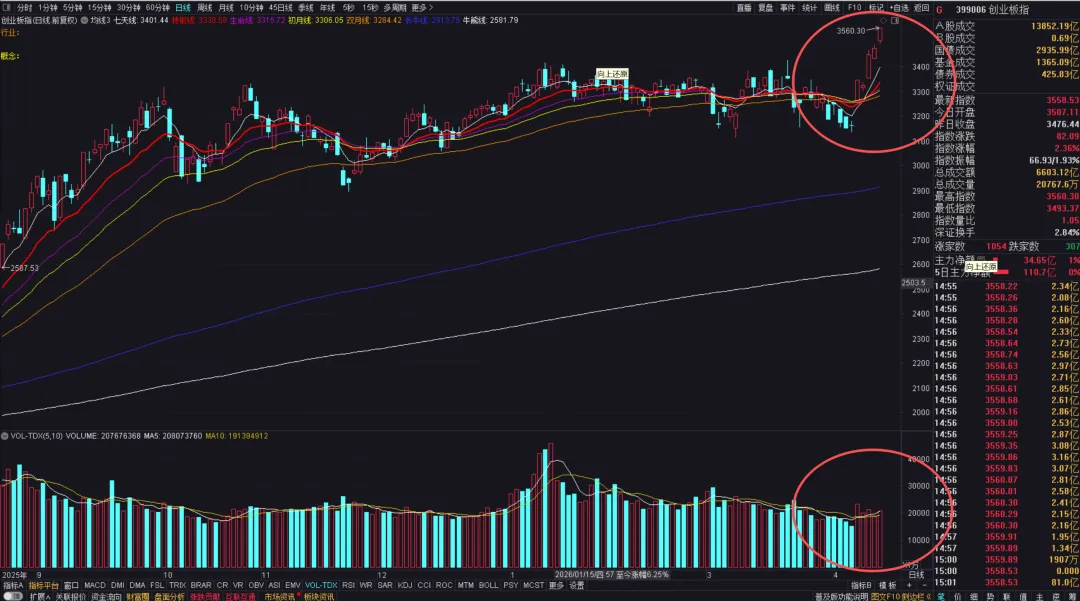
Task: Select the VOL-TDX indicator
Action: (321, 585)
